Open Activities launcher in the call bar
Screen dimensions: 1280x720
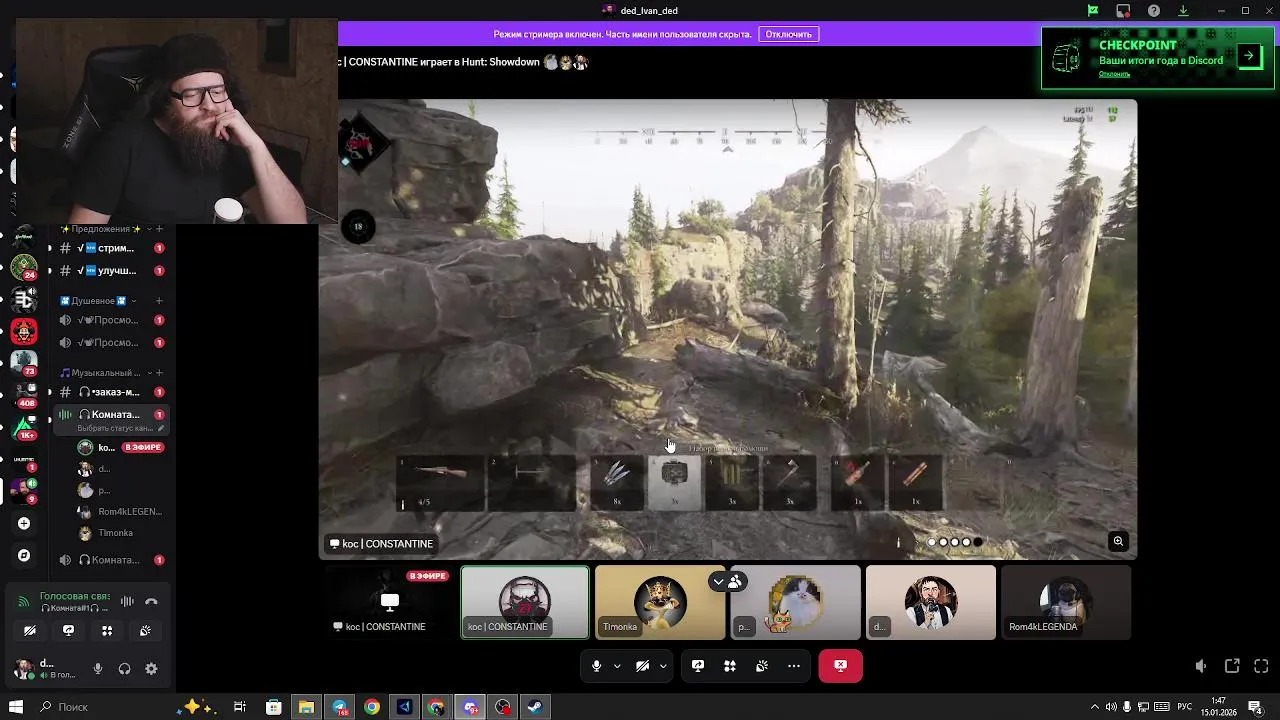point(730,666)
